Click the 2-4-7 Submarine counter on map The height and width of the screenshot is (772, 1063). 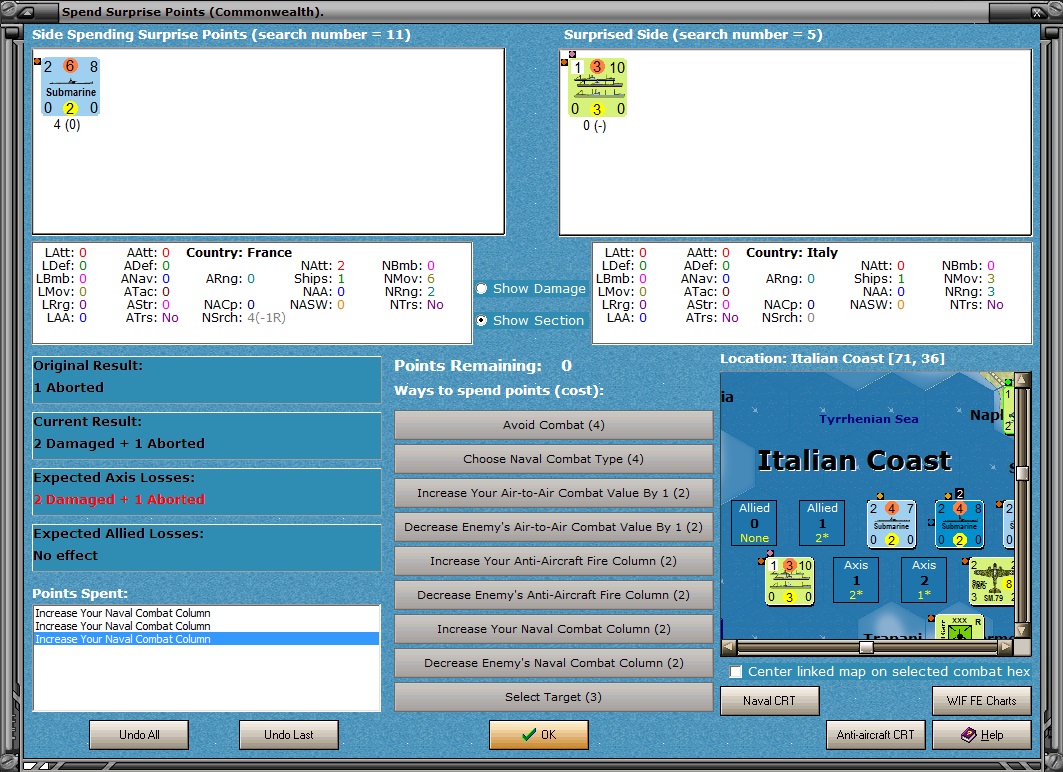[891, 523]
